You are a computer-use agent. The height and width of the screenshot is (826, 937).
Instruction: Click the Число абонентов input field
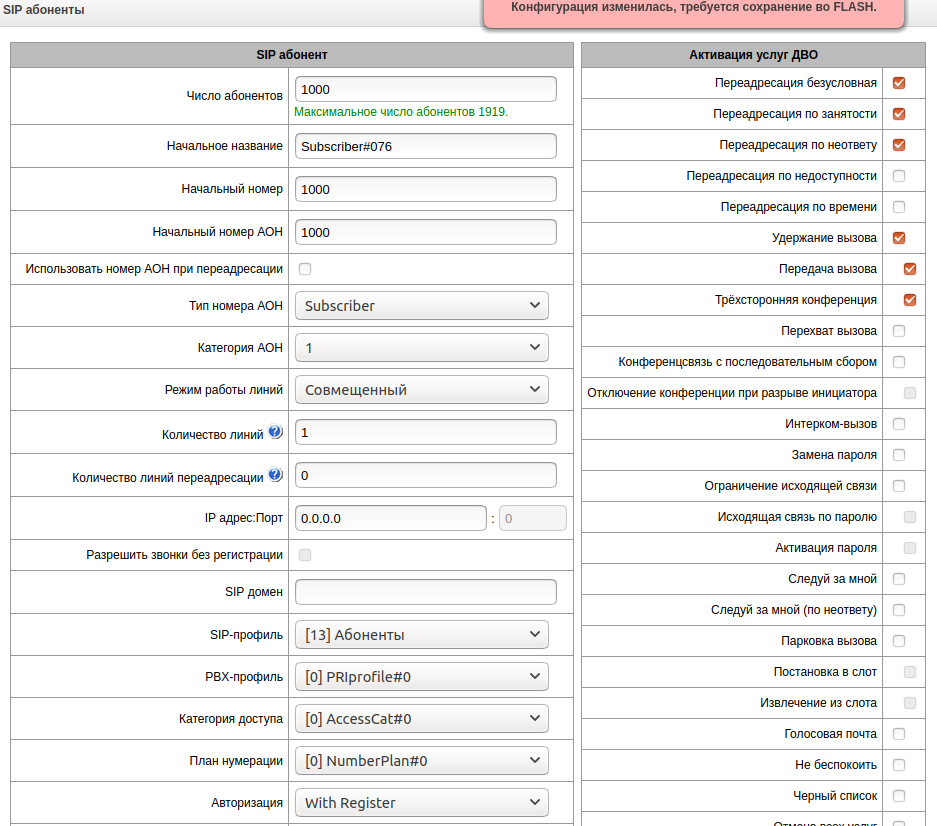coord(426,89)
